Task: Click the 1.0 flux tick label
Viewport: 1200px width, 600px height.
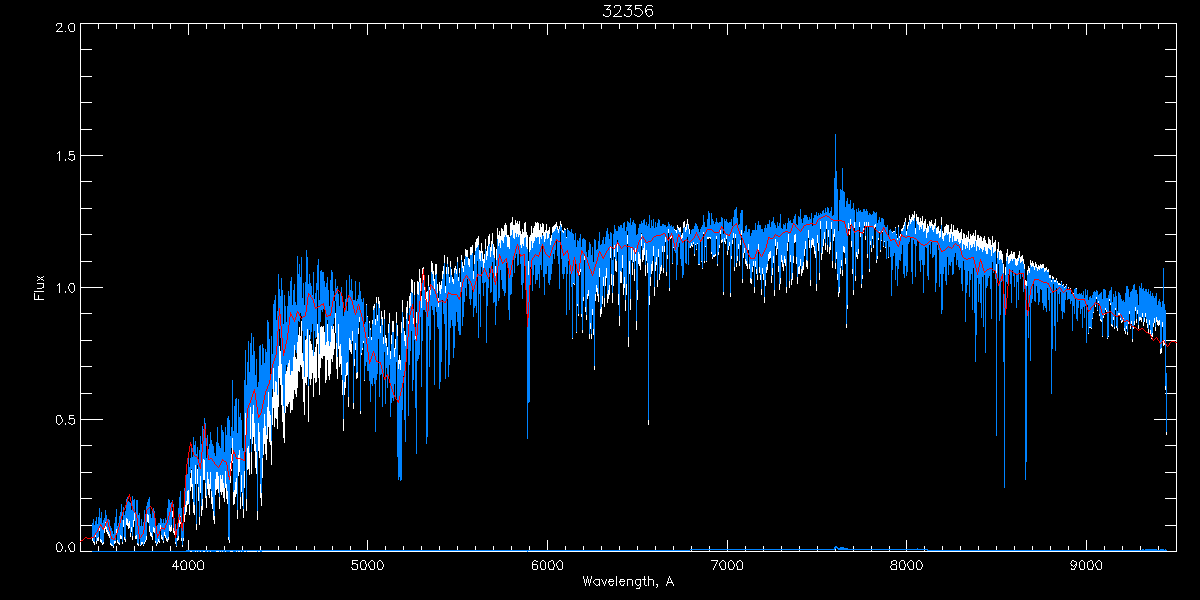Action: (x=66, y=288)
